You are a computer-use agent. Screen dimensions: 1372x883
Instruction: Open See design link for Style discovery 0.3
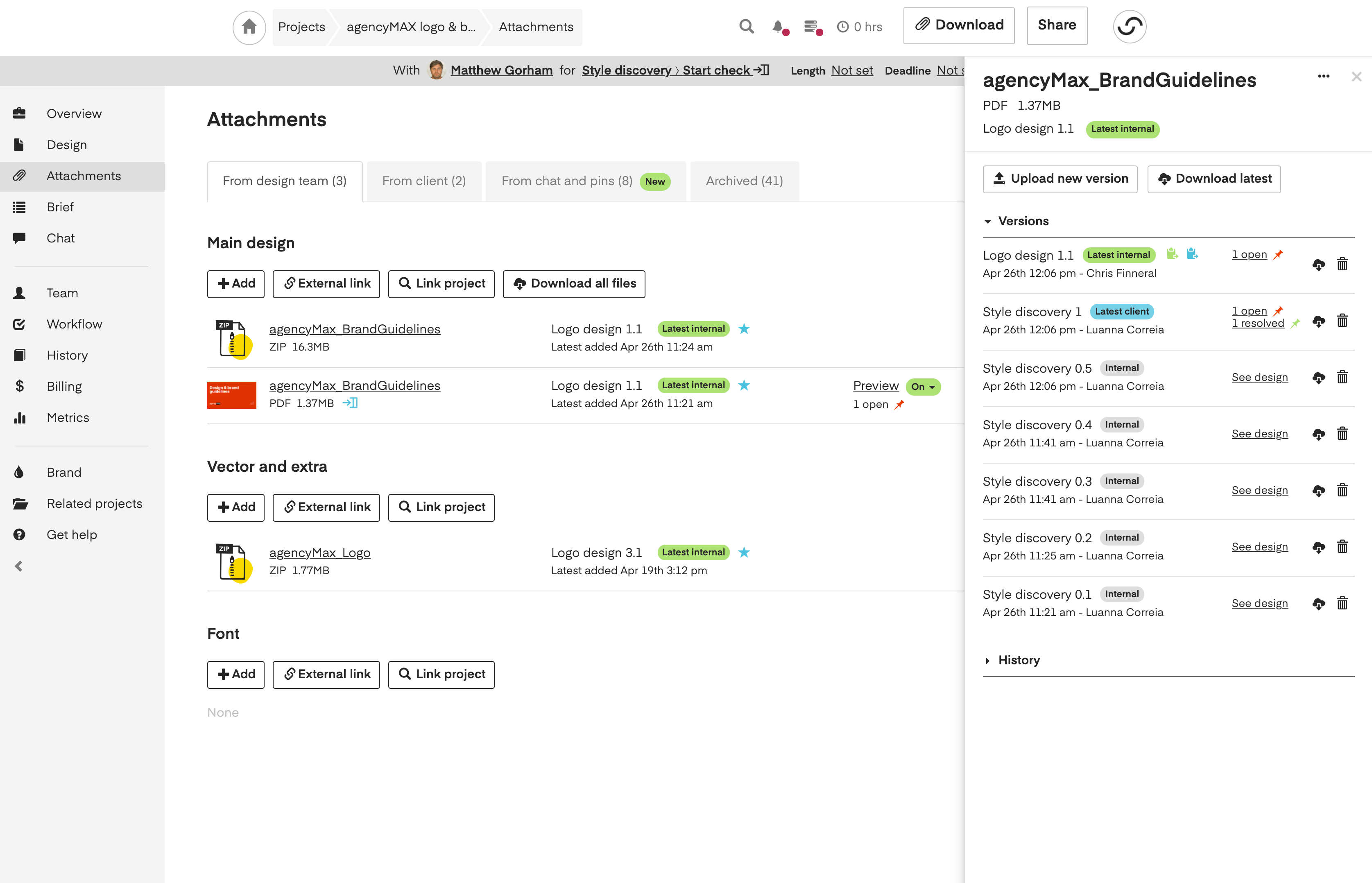[x=1259, y=490]
